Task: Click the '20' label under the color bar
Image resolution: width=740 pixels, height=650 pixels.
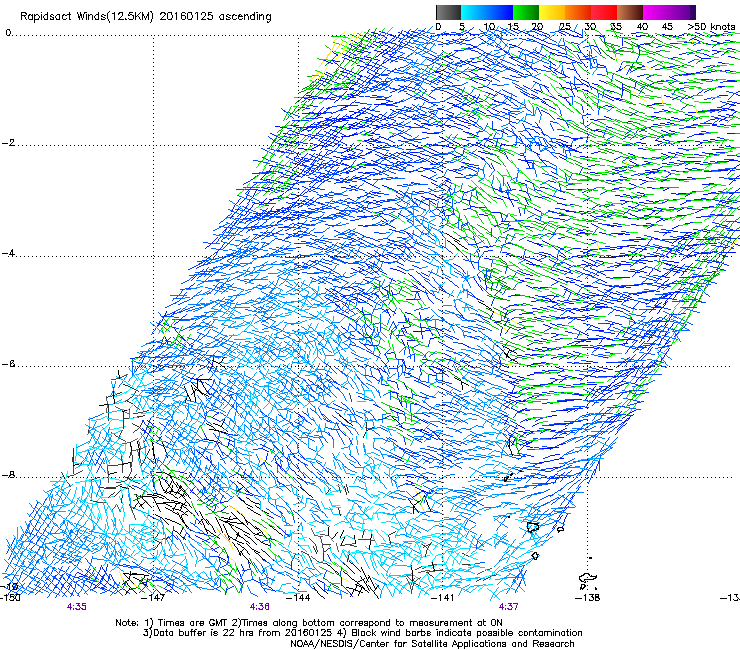Action: pos(538,27)
